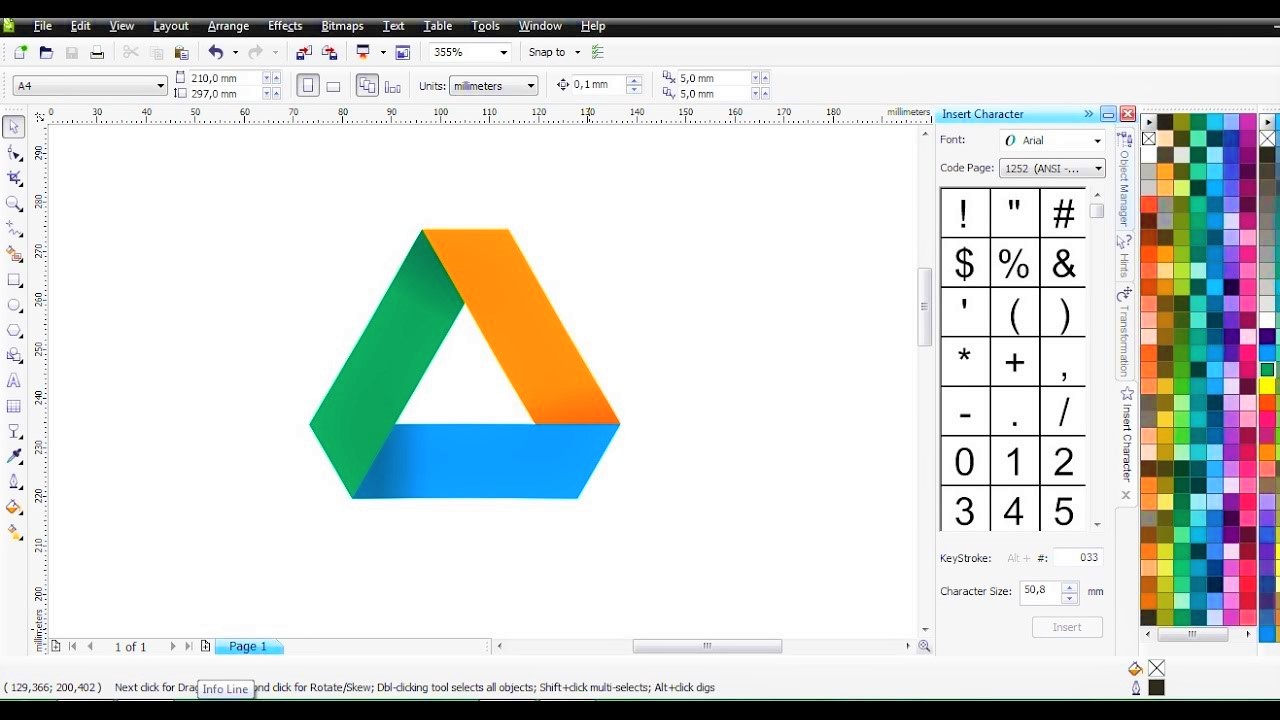Select the Polygon tool
Image resolution: width=1280 pixels, height=720 pixels.
[14, 330]
